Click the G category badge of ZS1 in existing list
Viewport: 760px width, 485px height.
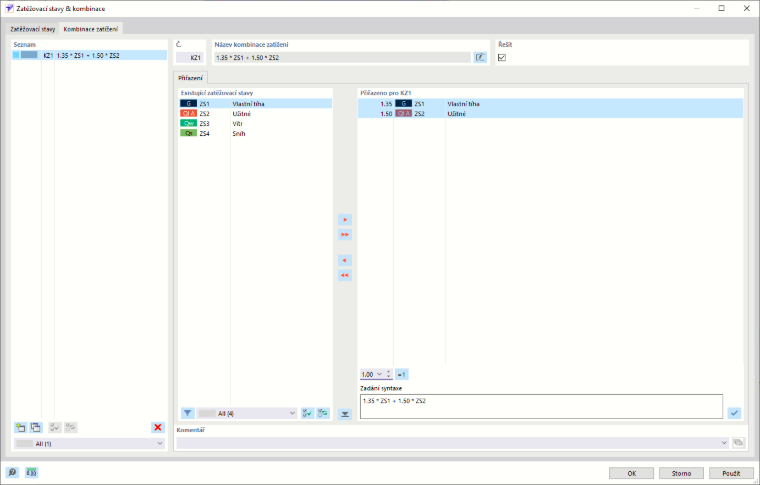pyautogui.click(x=189, y=104)
